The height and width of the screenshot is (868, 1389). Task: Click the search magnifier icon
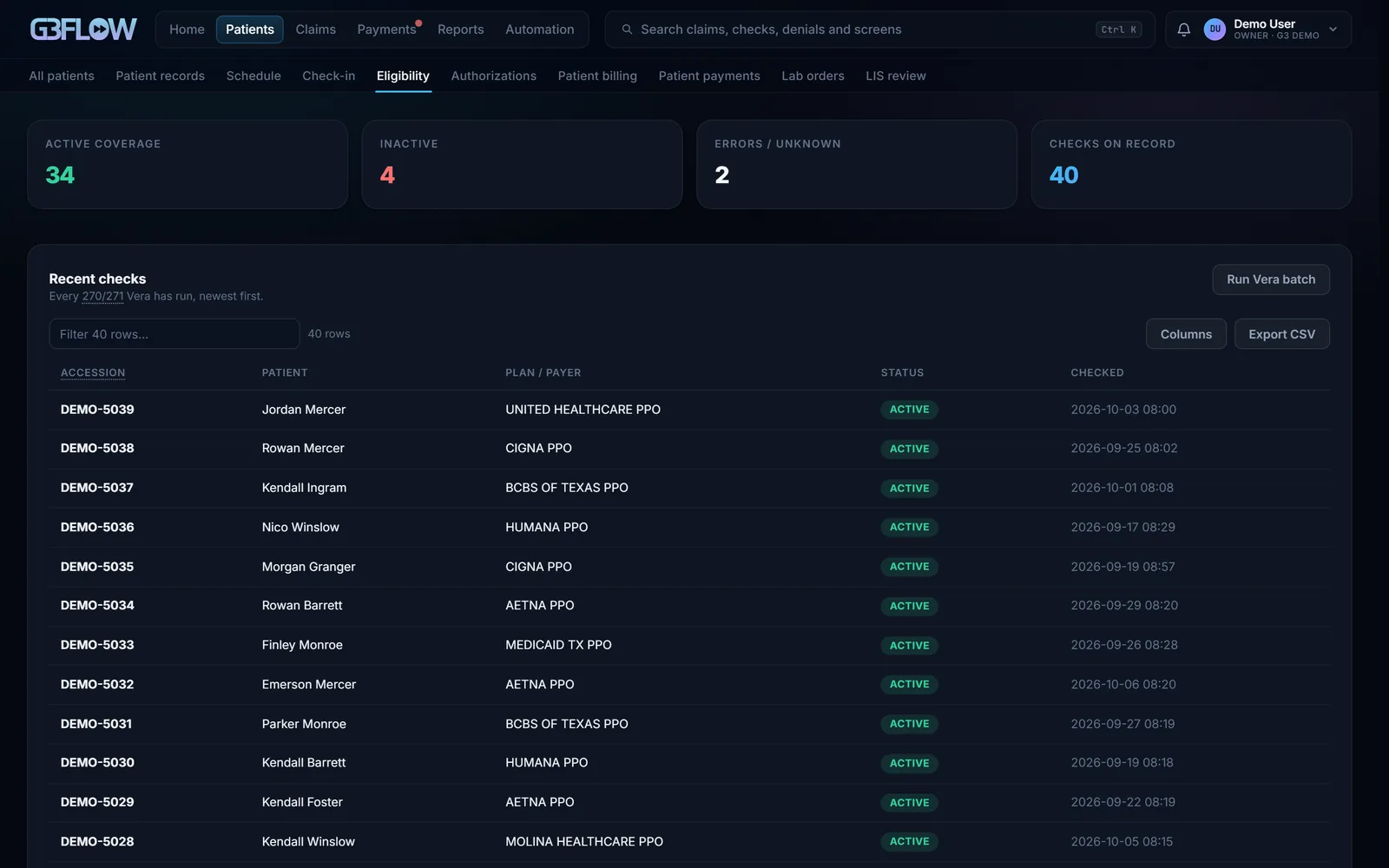coord(627,30)
